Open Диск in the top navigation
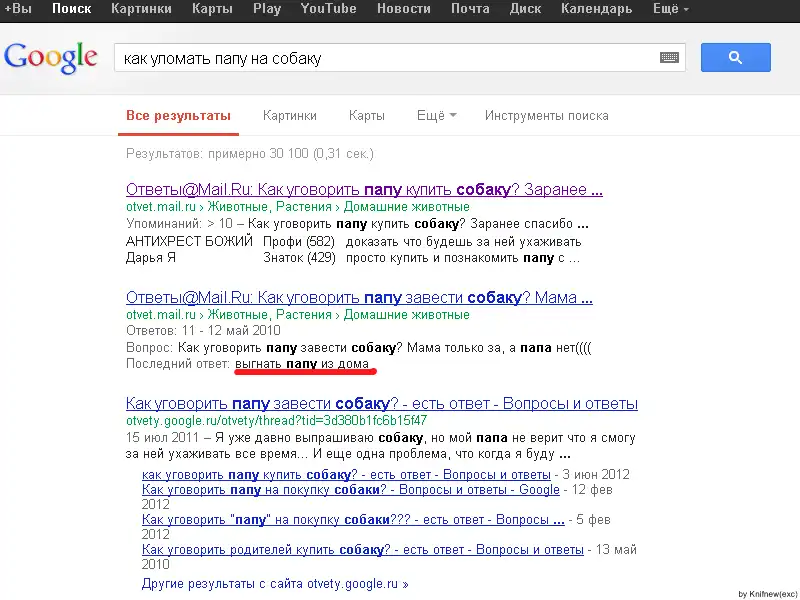 [525, 9]
